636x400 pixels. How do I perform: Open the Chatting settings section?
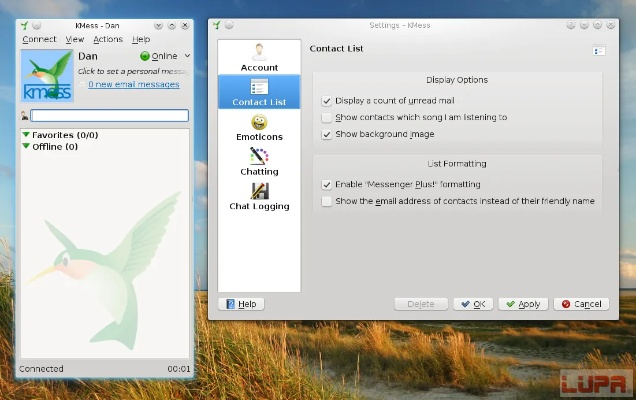(259, 156)
